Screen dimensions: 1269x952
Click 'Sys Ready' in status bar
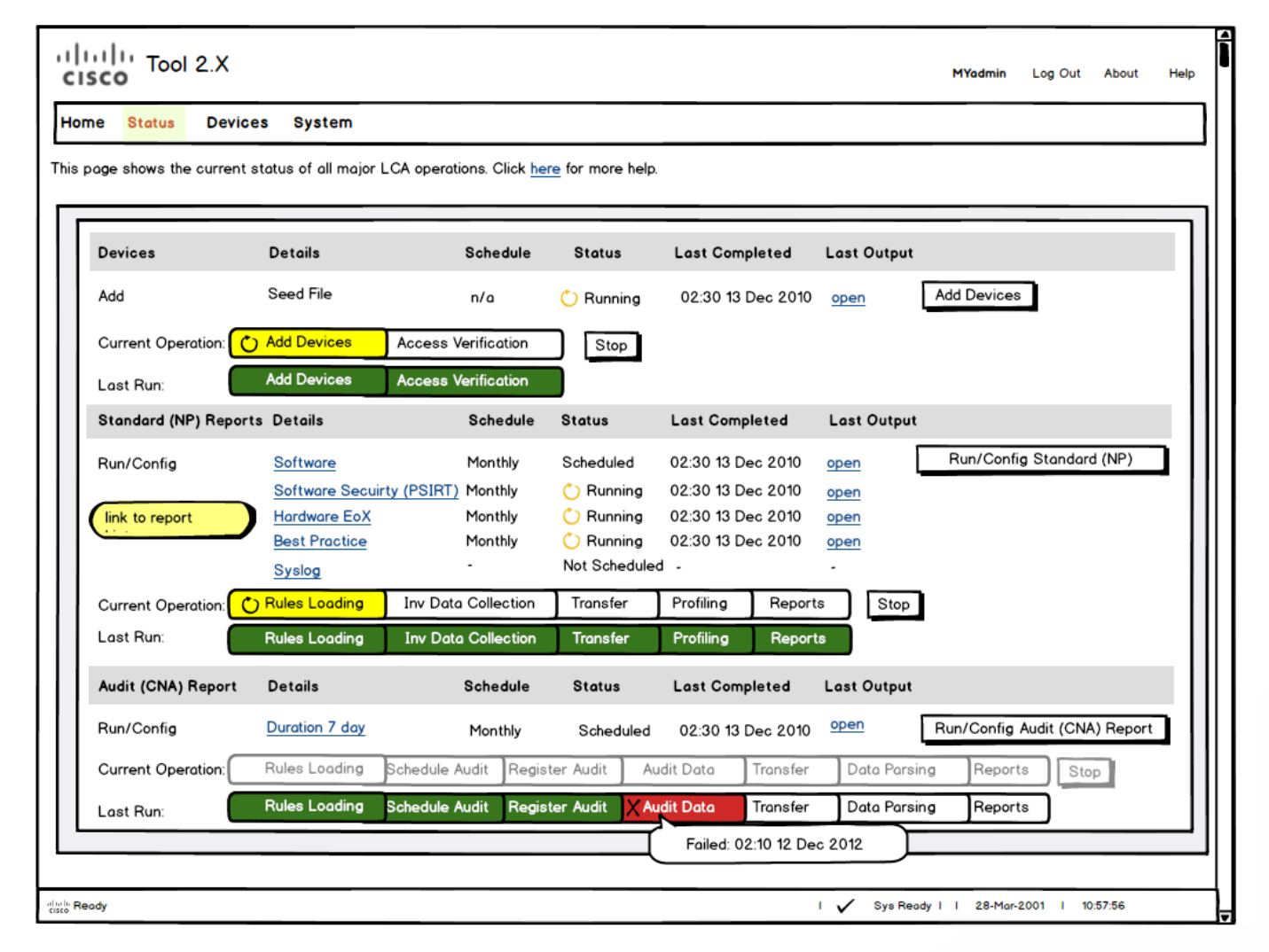point(903,906)
